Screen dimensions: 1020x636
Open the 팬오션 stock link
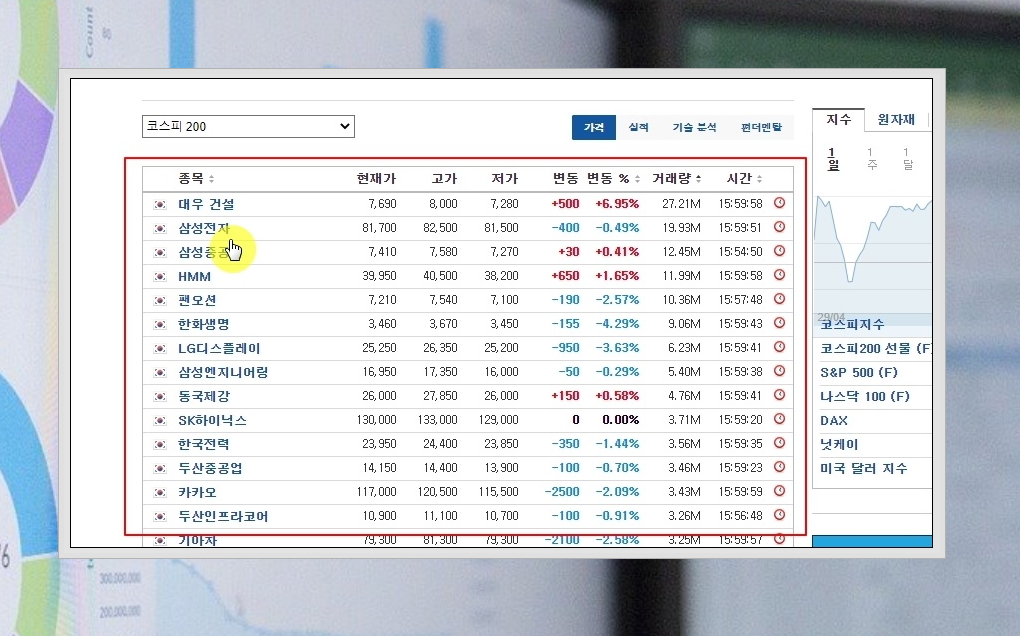pyautogui.click(x=197, y=300)
